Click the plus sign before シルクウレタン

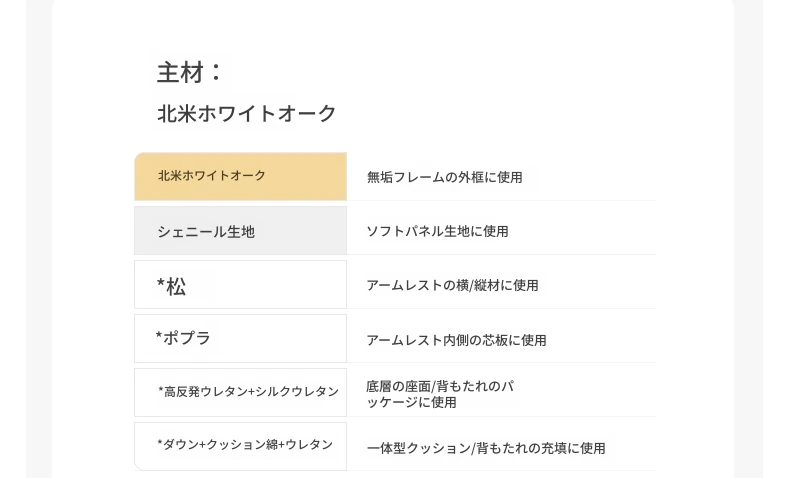251,392
